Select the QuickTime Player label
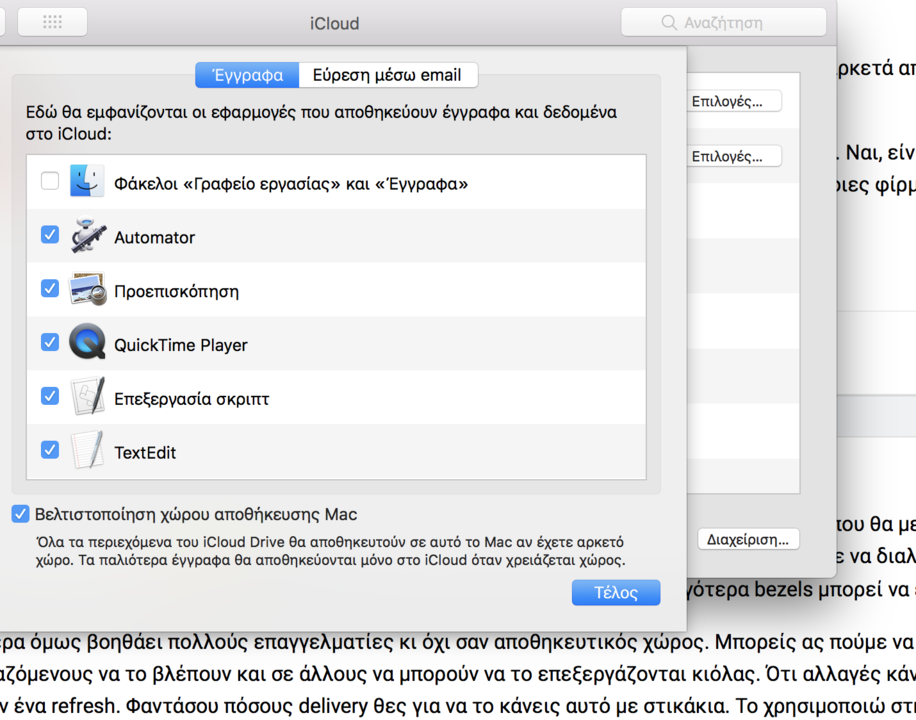 pyautogui.click(x=181, y=345)
